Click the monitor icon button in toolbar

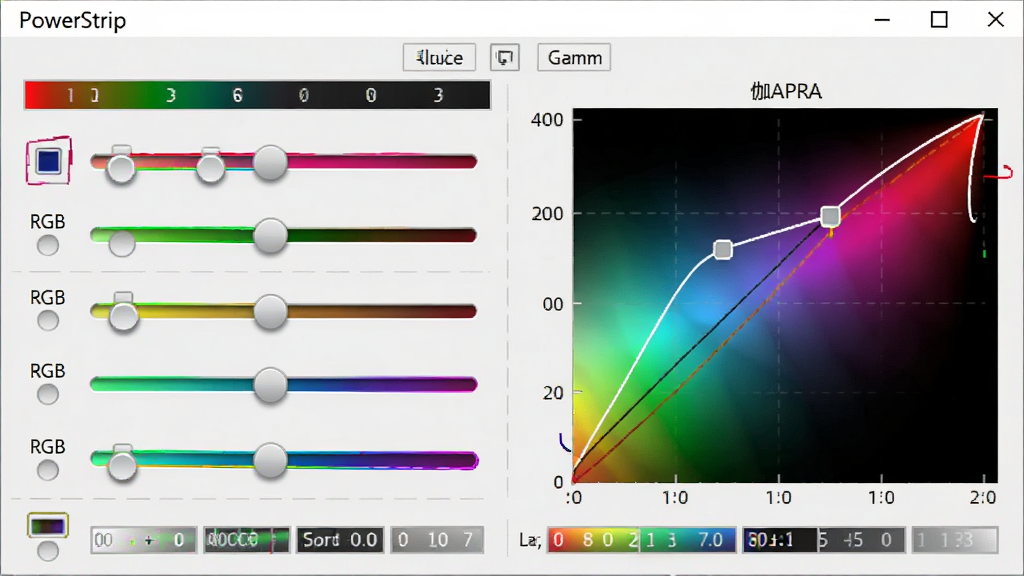[x=505, y=57]
